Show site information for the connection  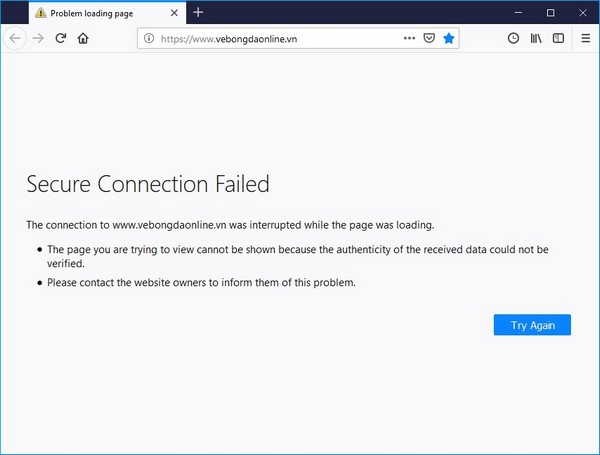click(149, 38)
